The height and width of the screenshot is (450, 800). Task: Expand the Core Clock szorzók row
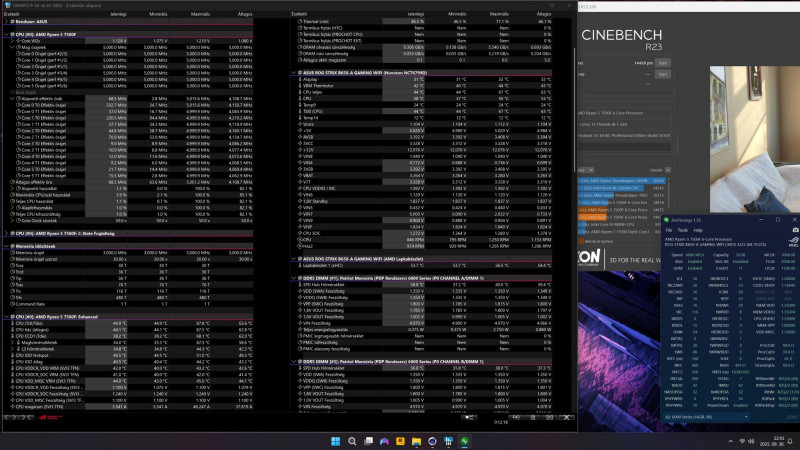[12, 220]
